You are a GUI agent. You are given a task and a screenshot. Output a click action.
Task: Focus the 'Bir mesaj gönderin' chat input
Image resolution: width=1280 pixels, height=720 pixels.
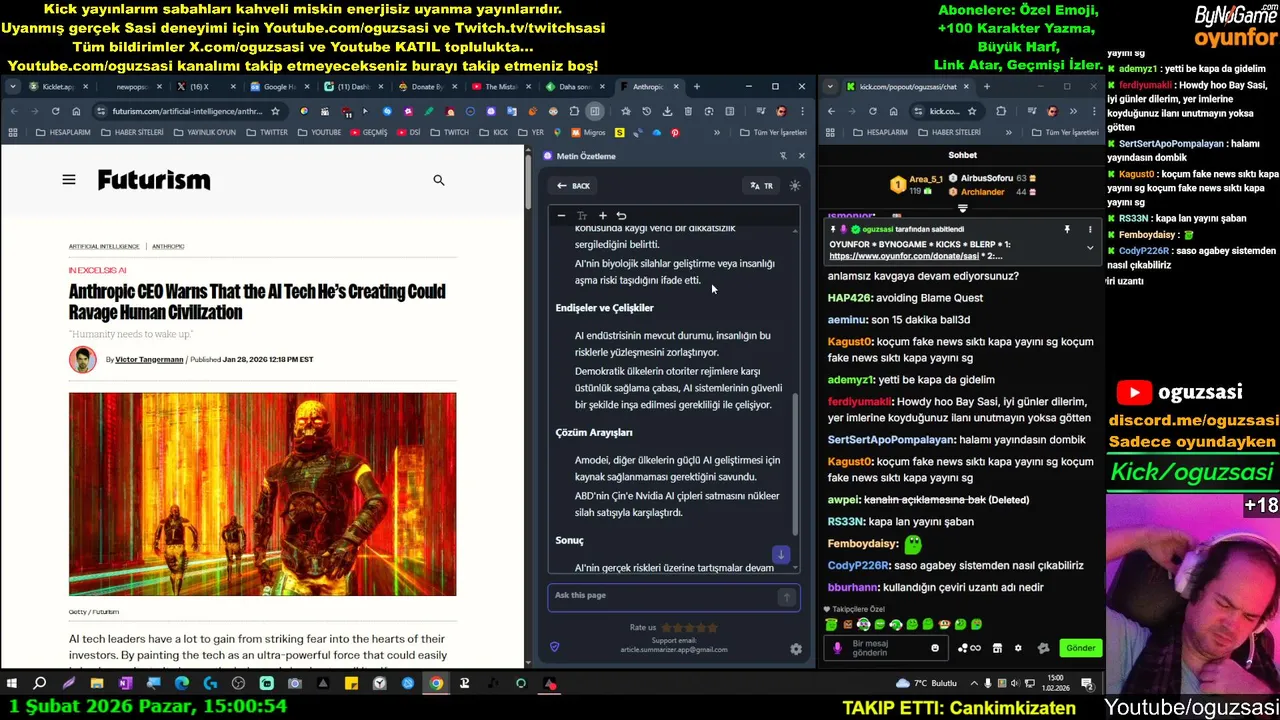[885, 648]
